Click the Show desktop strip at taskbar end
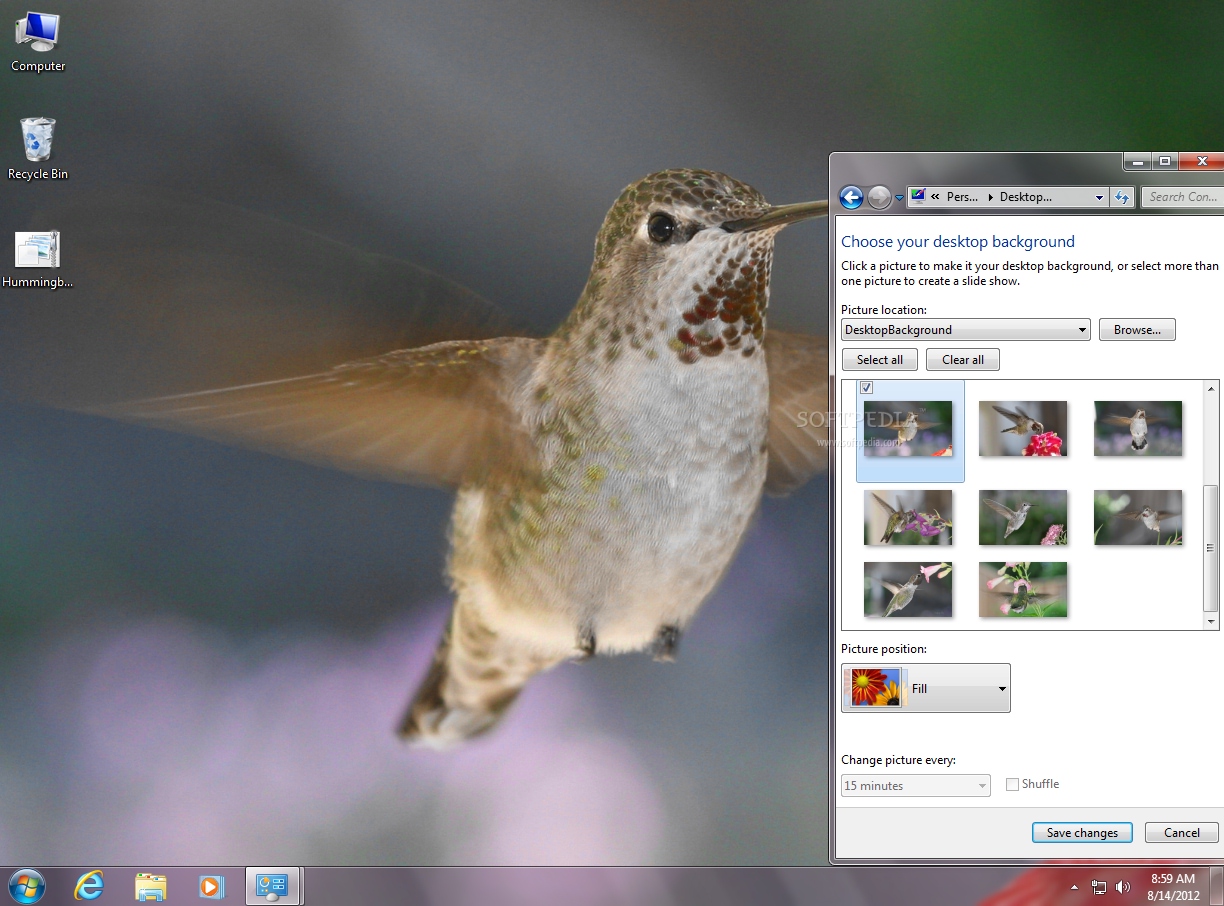This screenshot has height=906, width=1224. point(1217,886)
